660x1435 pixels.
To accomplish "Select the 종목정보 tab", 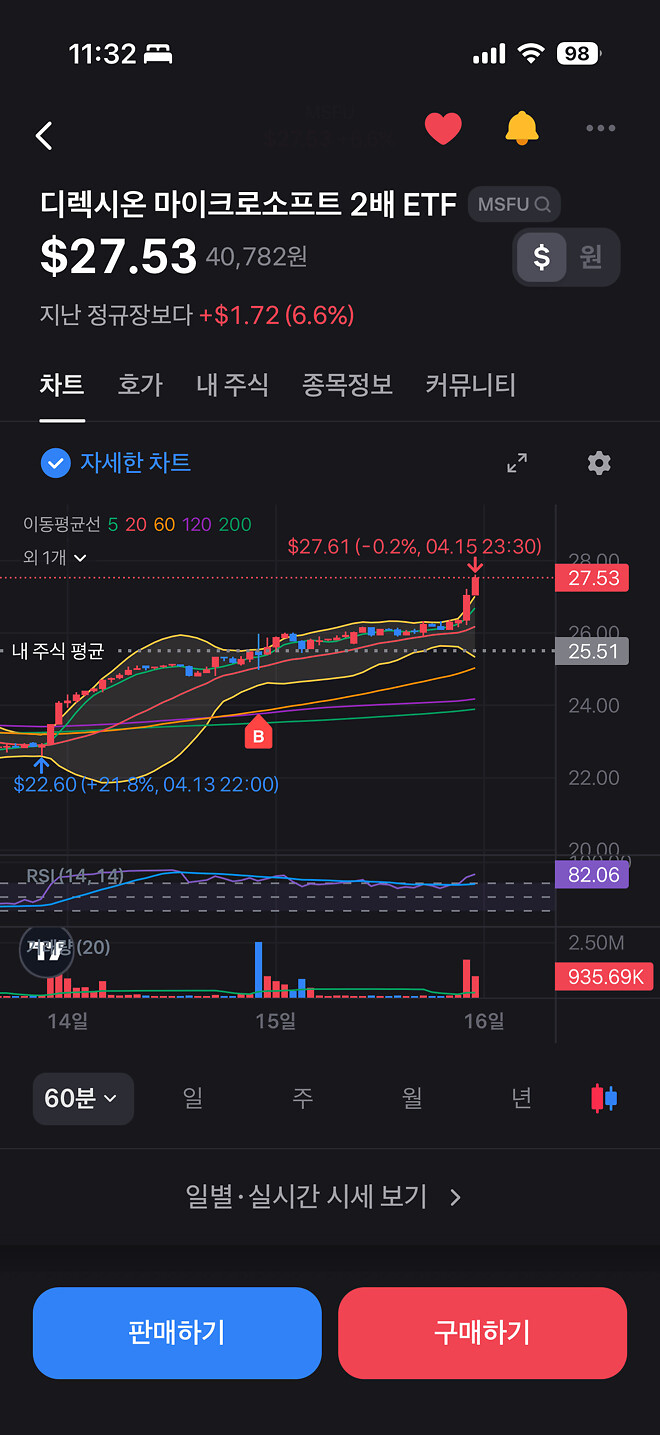I will point(347,385).
